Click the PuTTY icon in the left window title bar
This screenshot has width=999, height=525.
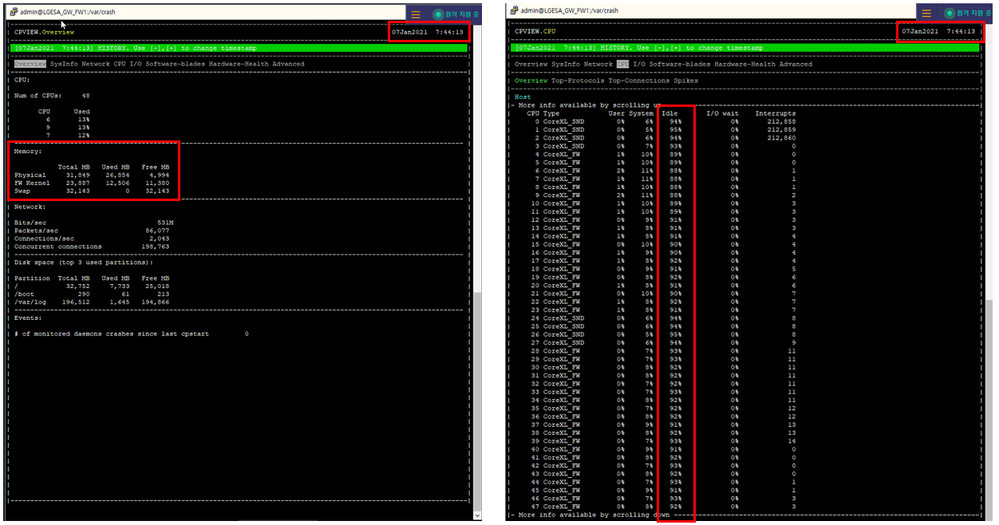[10, 12]
